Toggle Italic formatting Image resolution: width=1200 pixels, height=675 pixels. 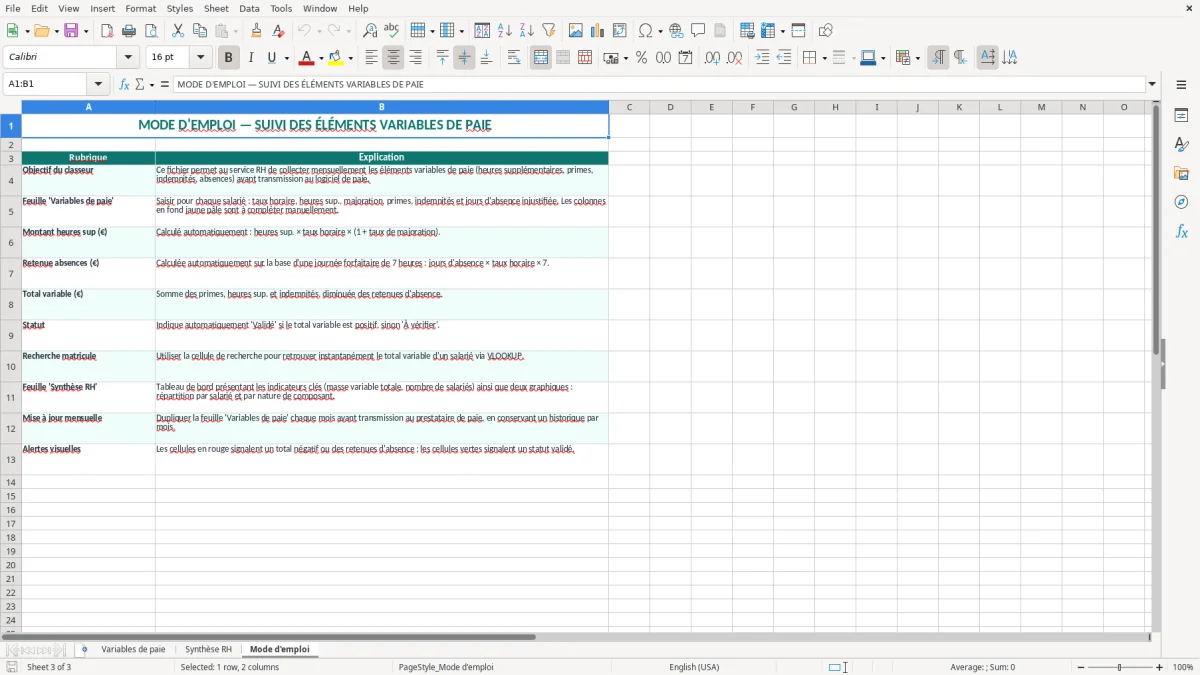point(251,58)
